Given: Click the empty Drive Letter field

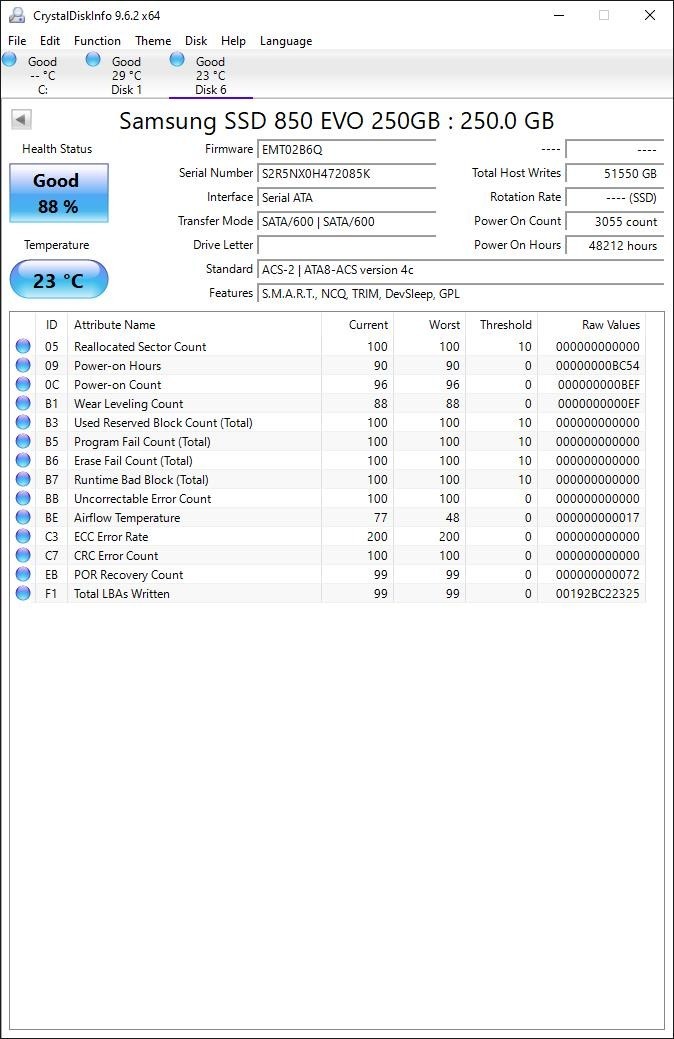Looking at the screenshot, I should coord(347,245).
